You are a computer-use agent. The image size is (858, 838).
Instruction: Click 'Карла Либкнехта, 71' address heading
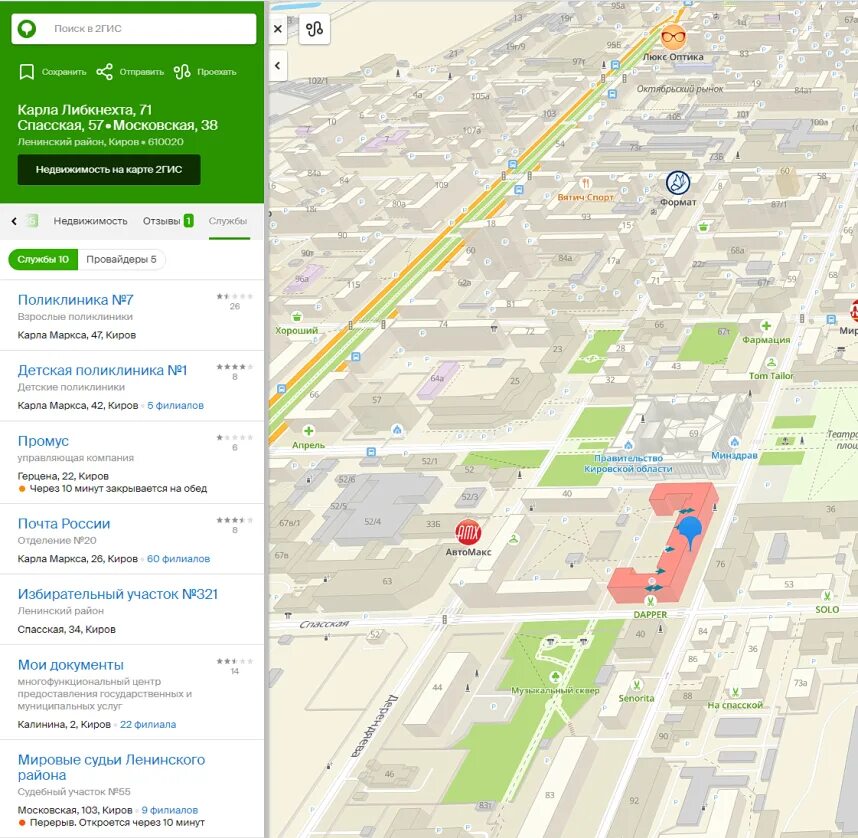coord(84,110)
